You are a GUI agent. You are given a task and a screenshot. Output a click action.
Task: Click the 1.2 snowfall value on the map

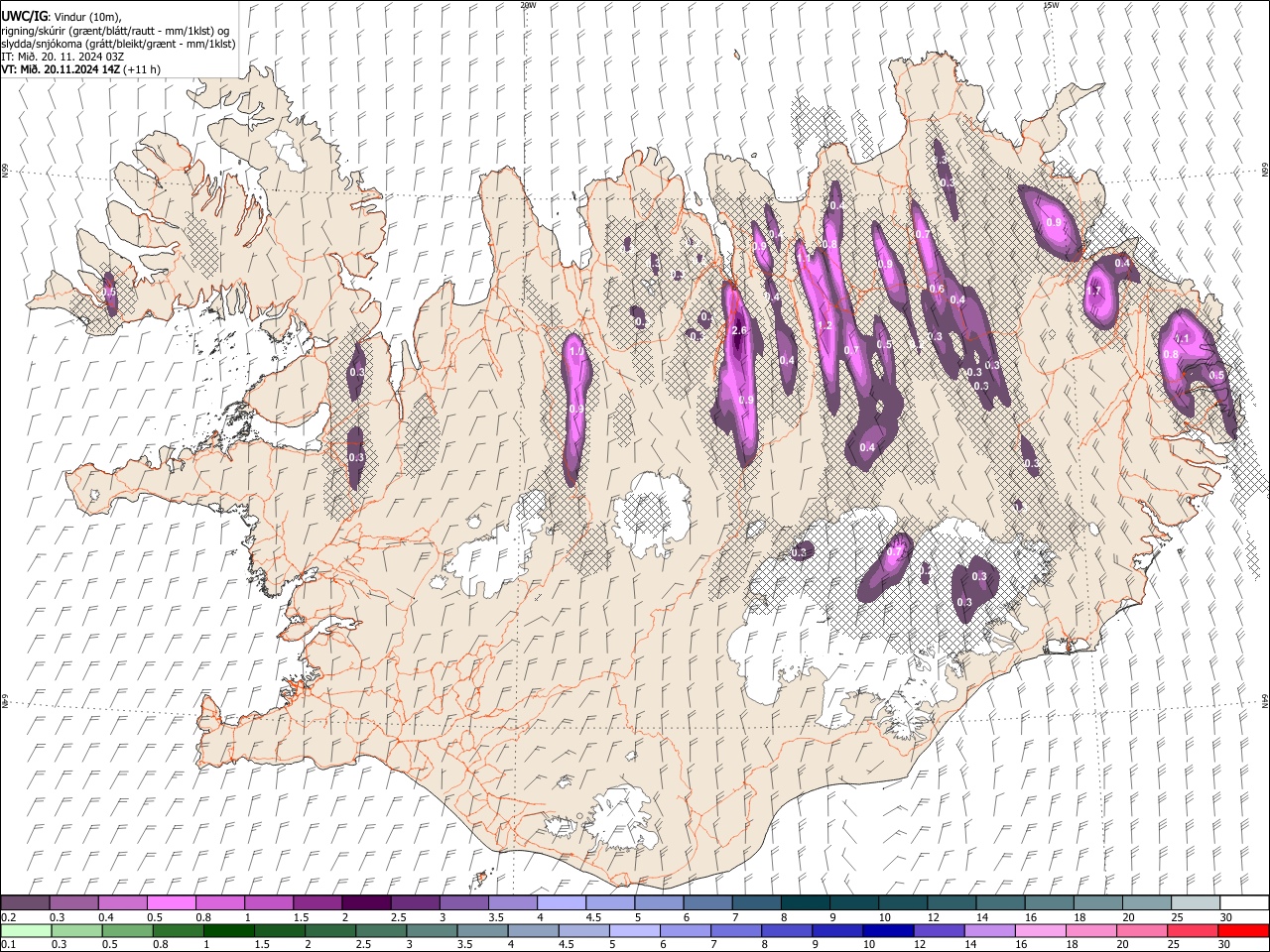click(x=824, y=325)
